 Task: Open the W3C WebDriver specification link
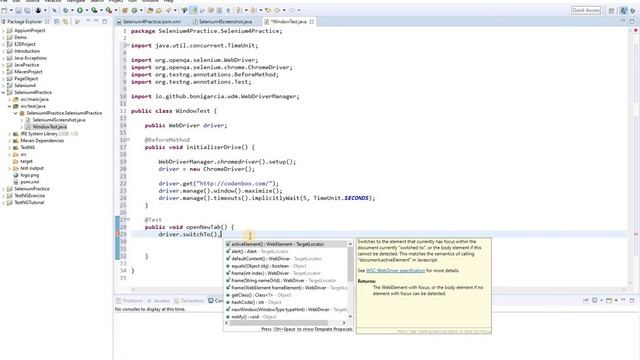pos(395,271)
